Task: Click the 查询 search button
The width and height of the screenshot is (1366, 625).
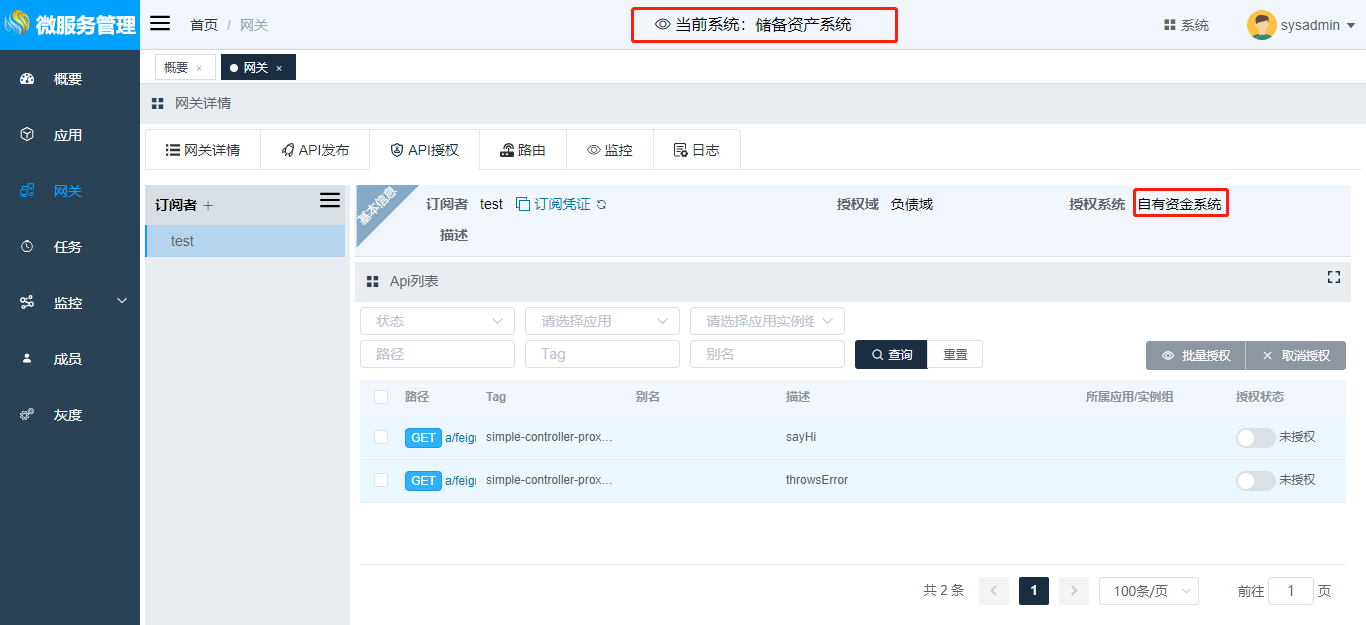Action: pyautogui.click(x=890, y=355)
